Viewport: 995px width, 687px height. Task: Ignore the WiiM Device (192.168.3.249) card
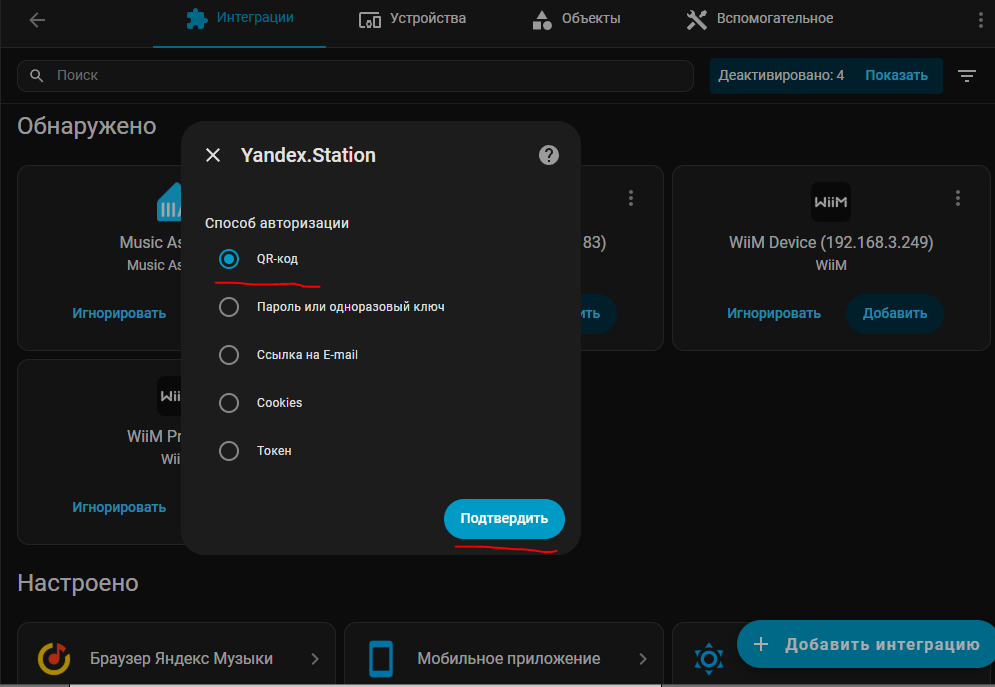774,313
